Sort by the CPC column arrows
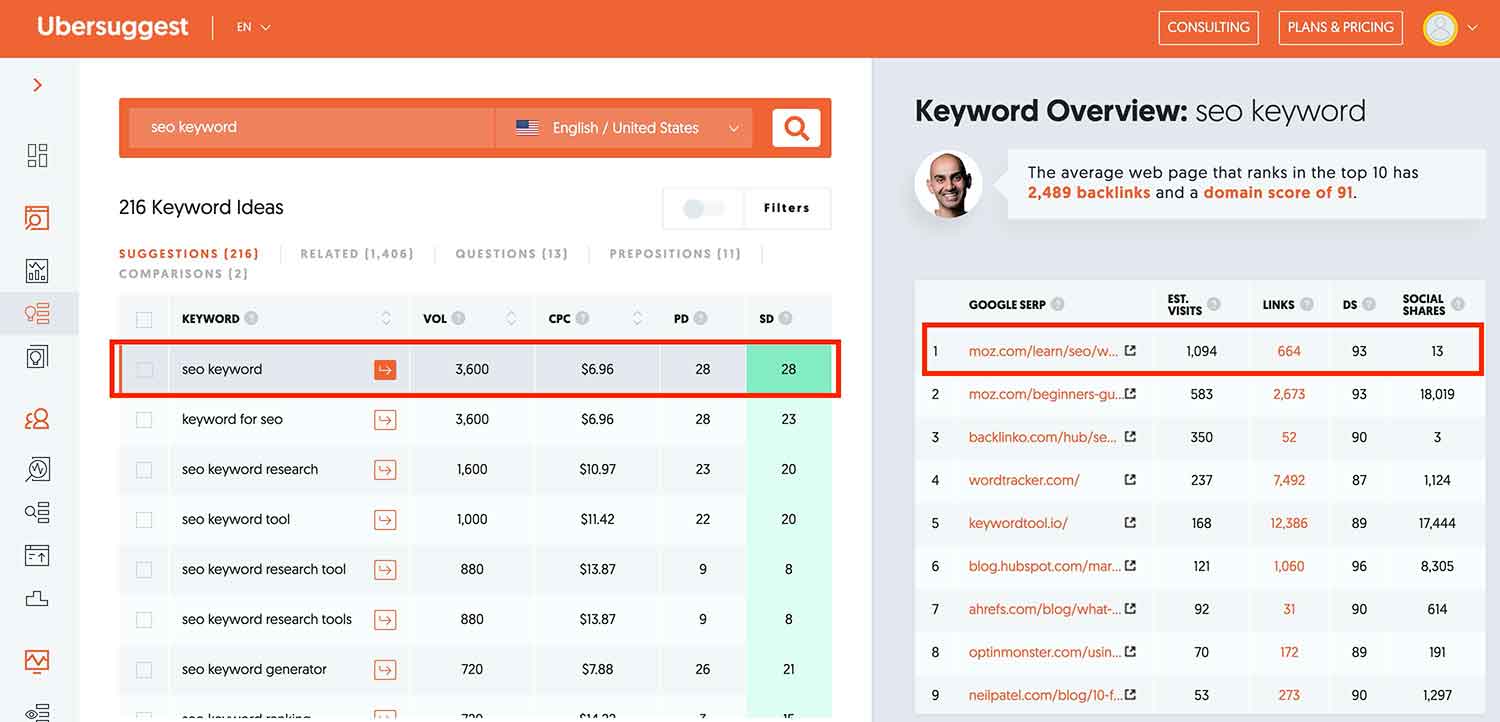Image resolution: width=1500 pixels, height=722 pixels. [637, 319]
